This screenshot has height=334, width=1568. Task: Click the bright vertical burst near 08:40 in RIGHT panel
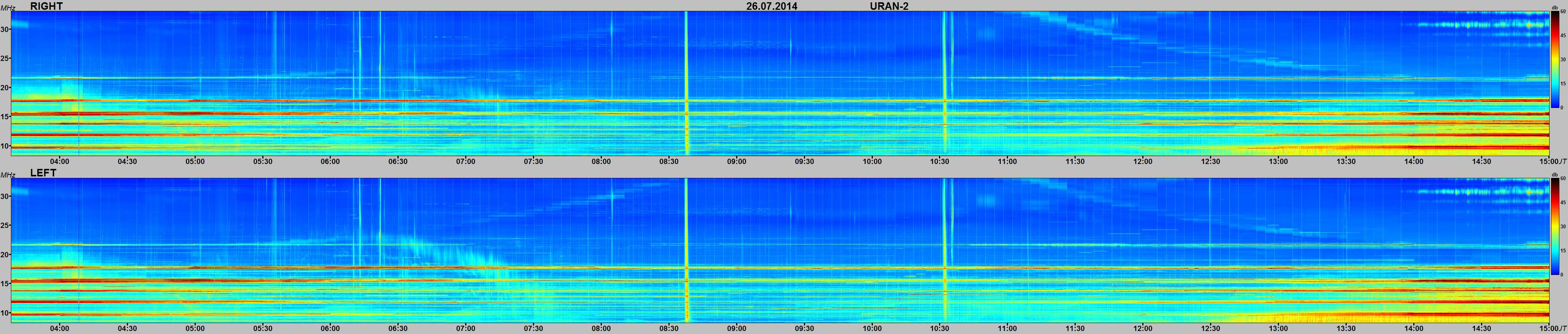[687, 83]
